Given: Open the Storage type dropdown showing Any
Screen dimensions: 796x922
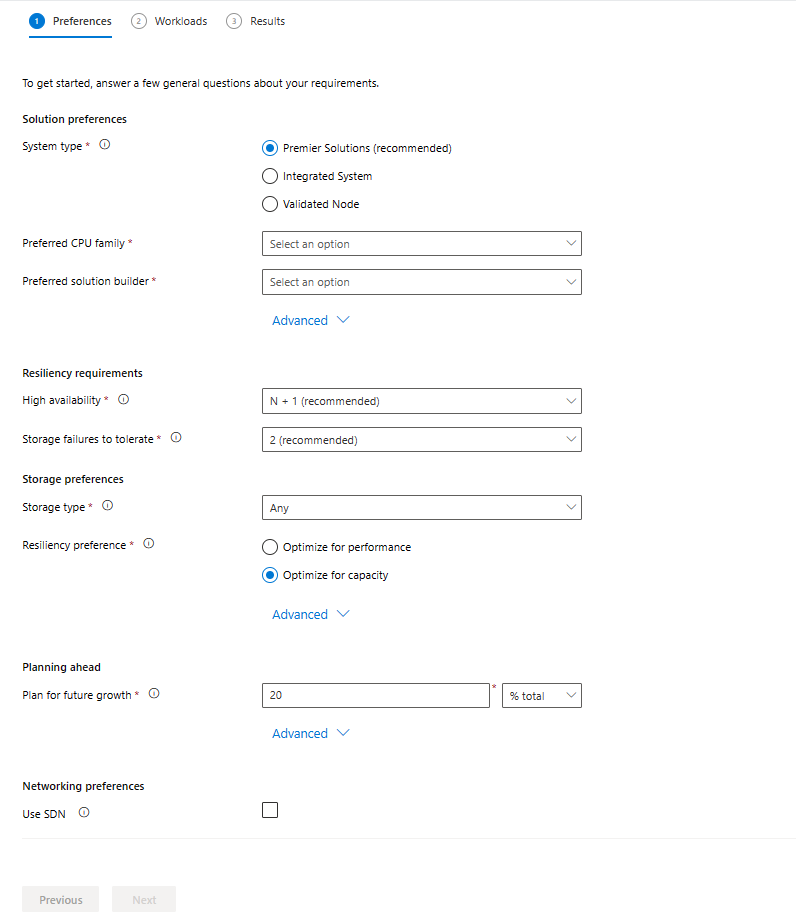Looking at the screenshot, I should tap(421, 507).
